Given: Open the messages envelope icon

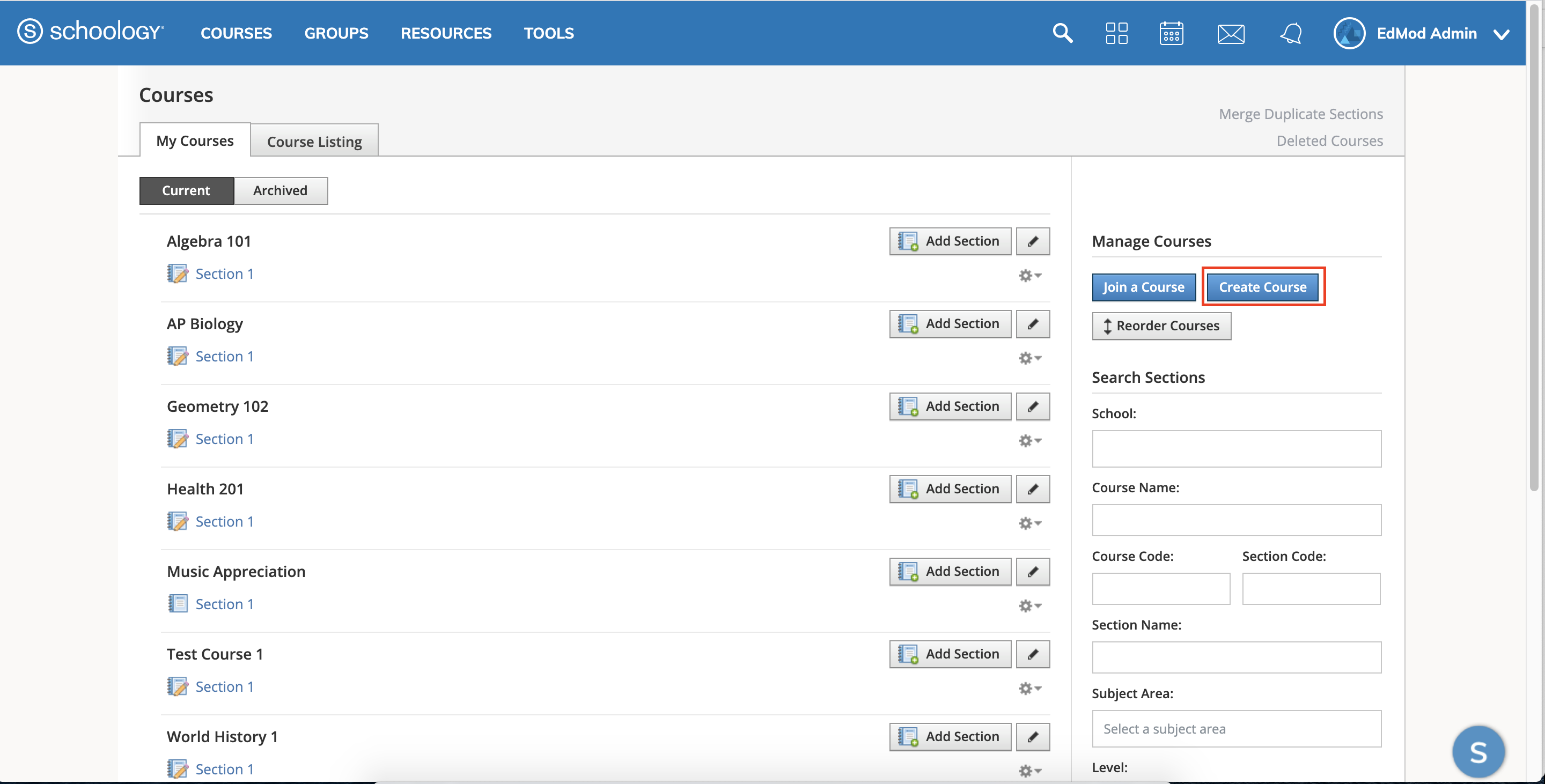Looking at the screenshot, I should tap(1231, 34).
